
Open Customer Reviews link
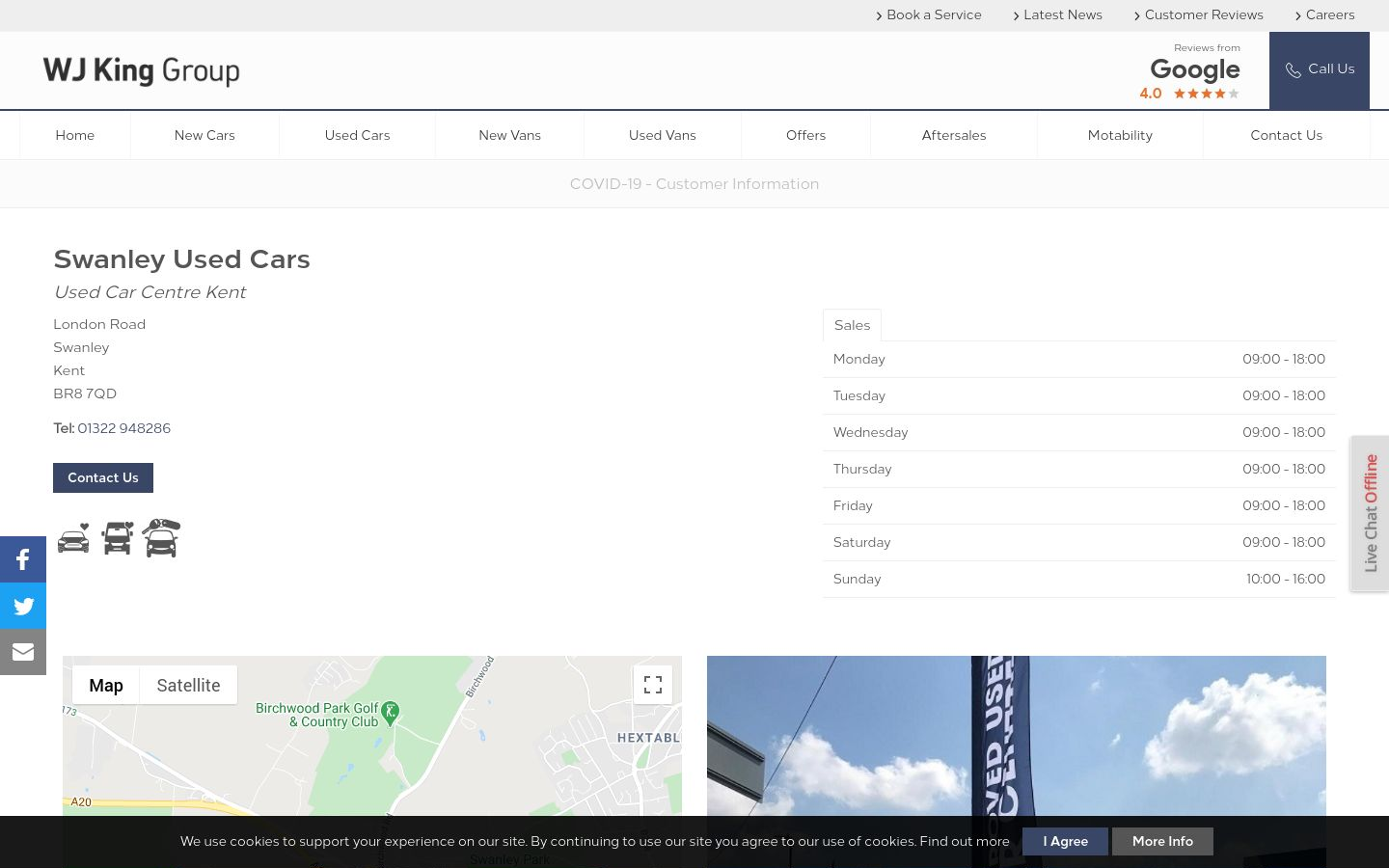pos(1198,15)
